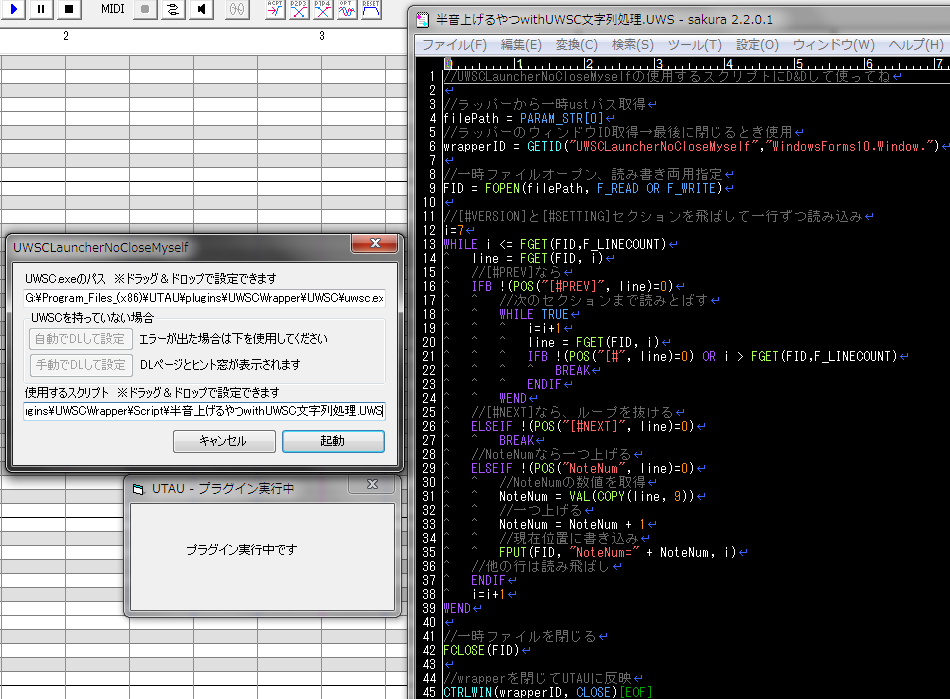Click the OPT waveform icon

click(x=347, y=9)
